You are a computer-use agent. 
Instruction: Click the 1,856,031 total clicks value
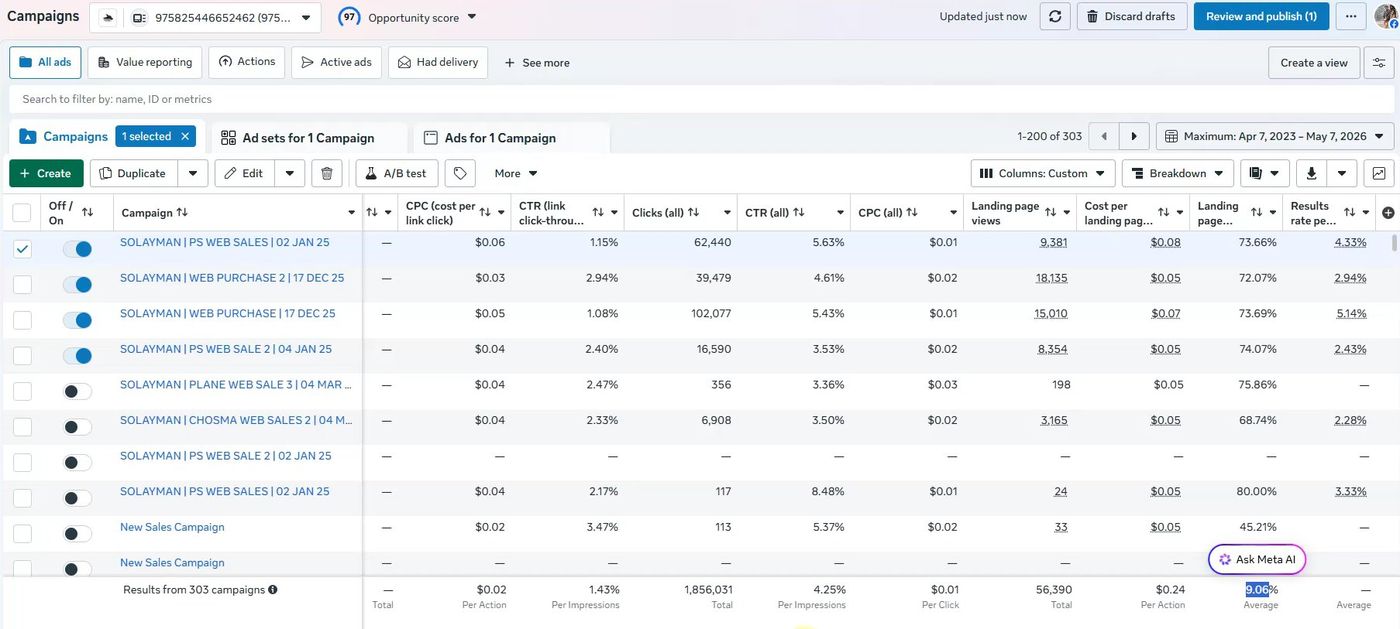(x=708, y=590)
